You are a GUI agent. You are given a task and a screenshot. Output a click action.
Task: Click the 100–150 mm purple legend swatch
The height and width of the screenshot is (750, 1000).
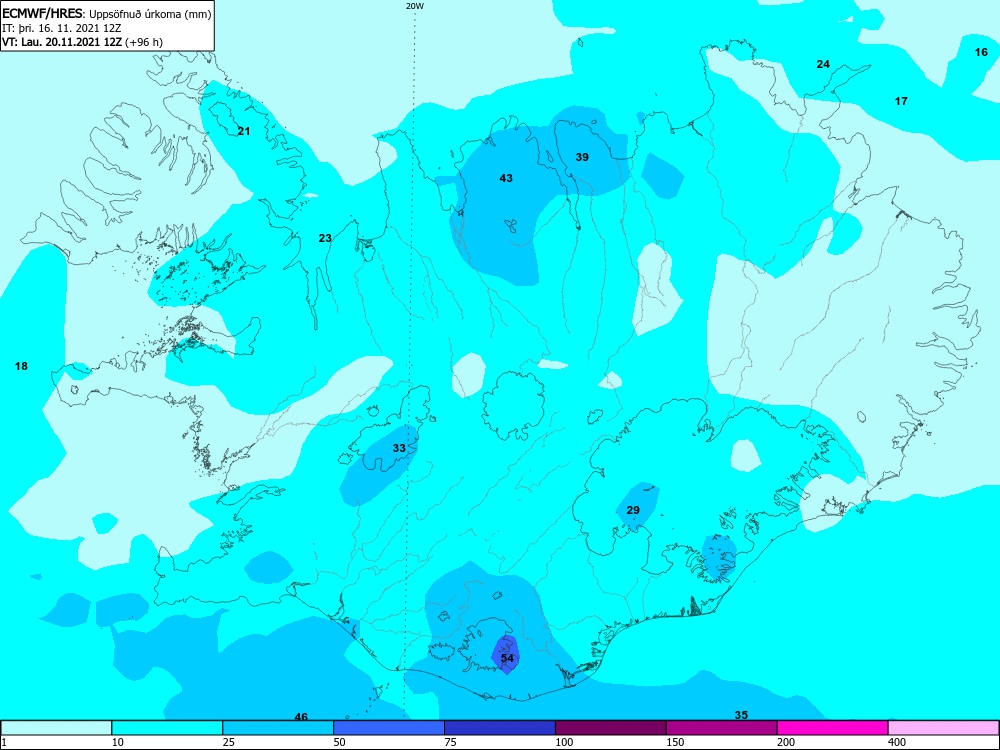[x=611, y=728]
